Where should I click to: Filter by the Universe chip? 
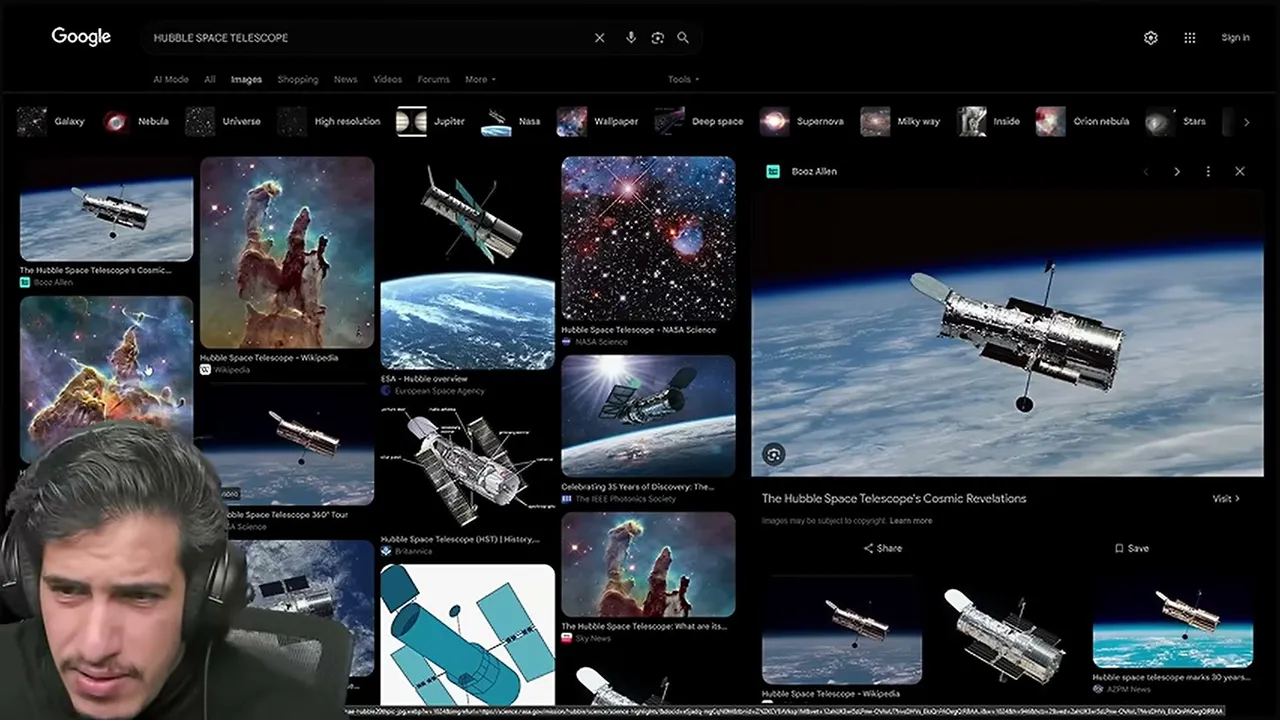(223, 122)
